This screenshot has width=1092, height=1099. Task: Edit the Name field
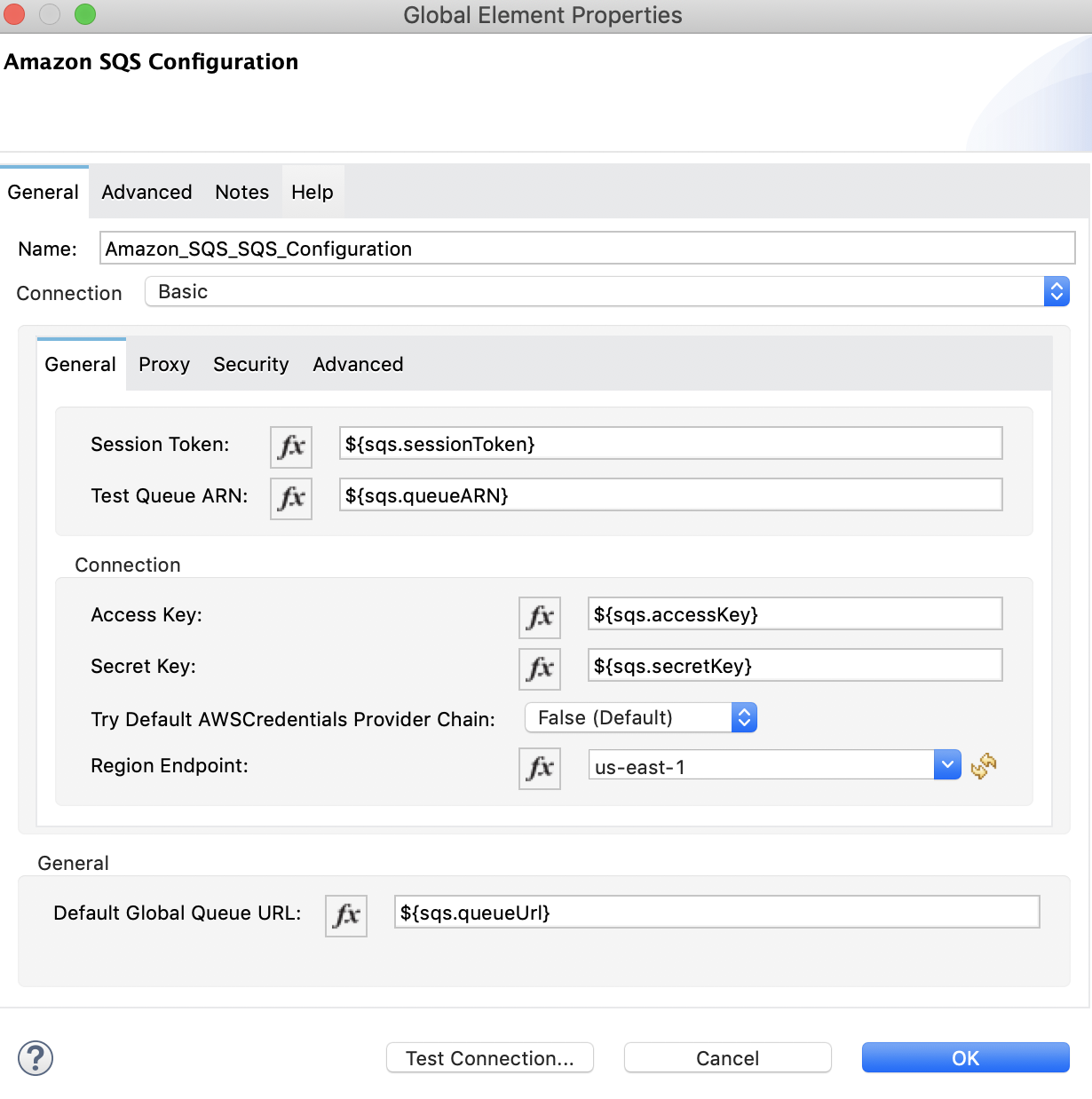(588, 249)
